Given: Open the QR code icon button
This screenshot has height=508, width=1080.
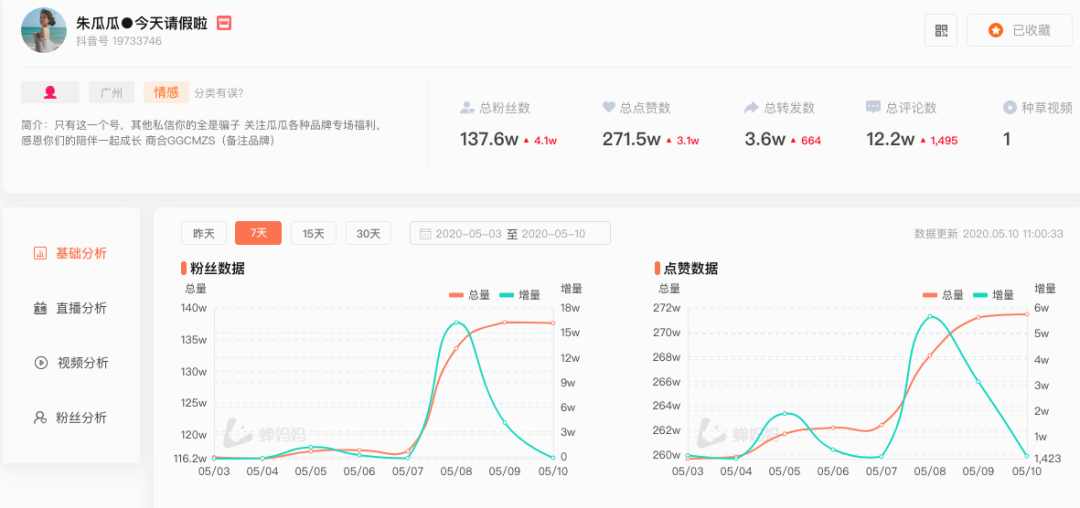Looking at the screenshot, I should (940, 30).
